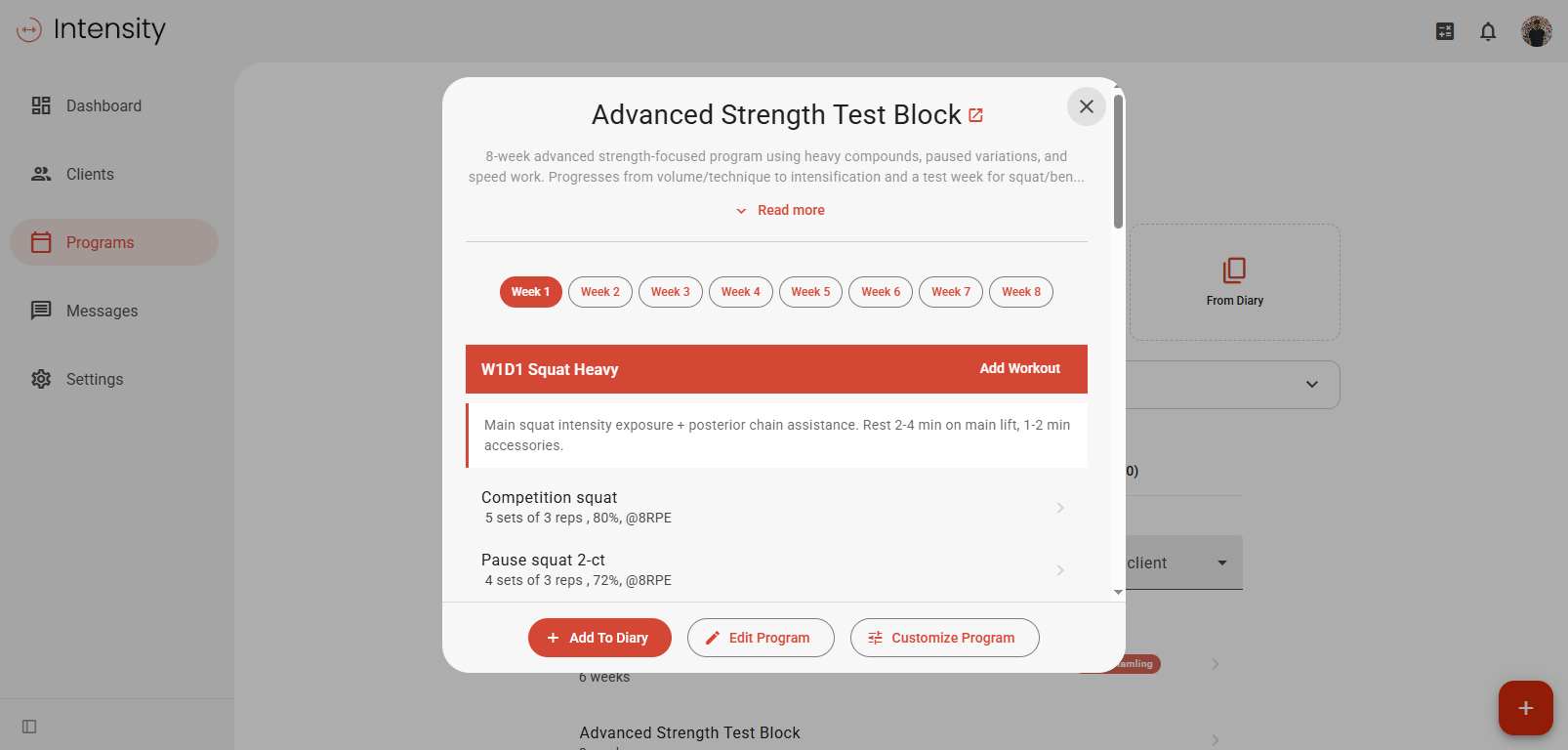Image resolution: width=1568 pixels, height=750 pixels.
Task: Click the From Diary copy icon
Action: (x=1234, y=271)
